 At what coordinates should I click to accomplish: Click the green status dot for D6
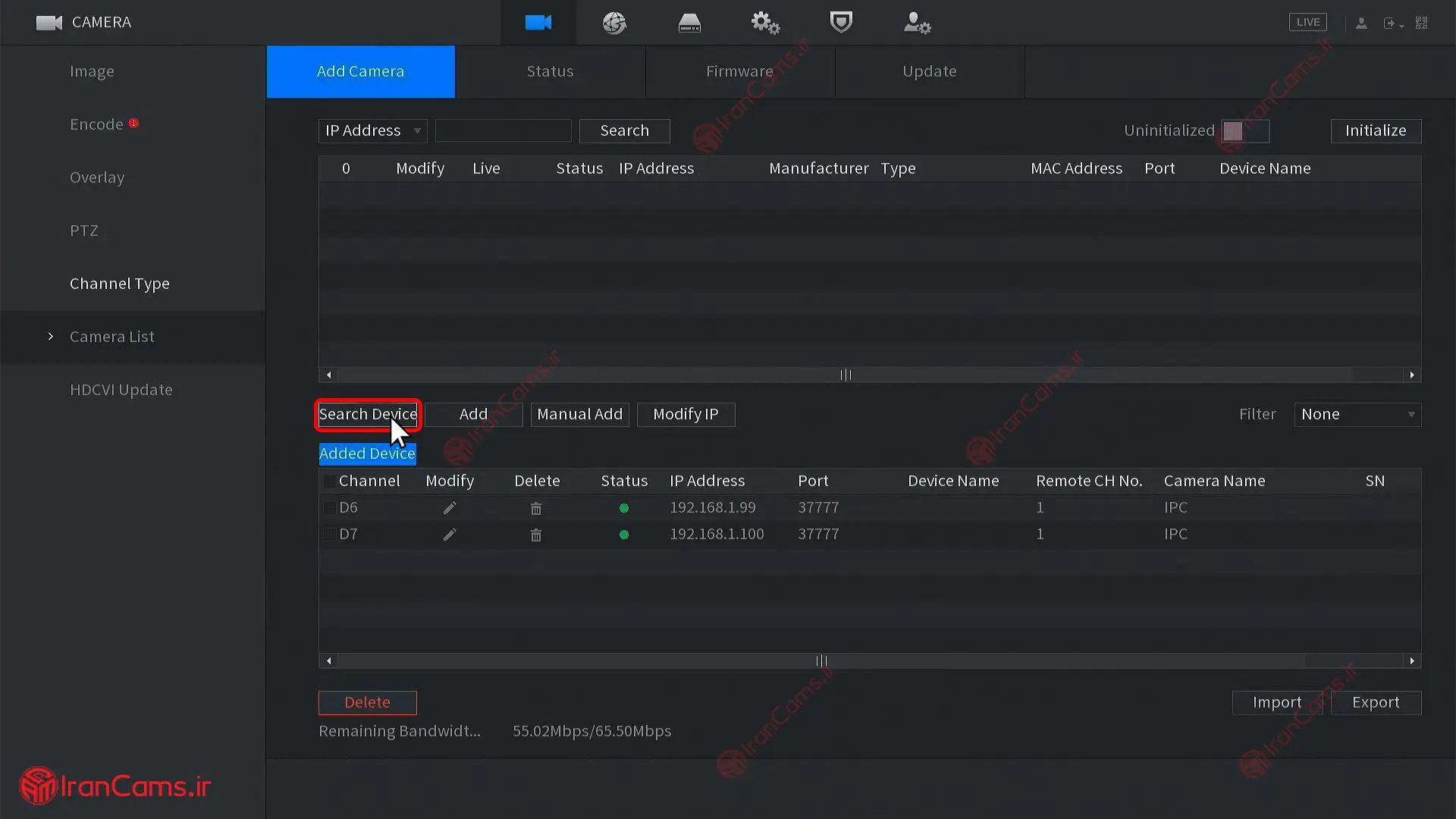coord(624,508)
